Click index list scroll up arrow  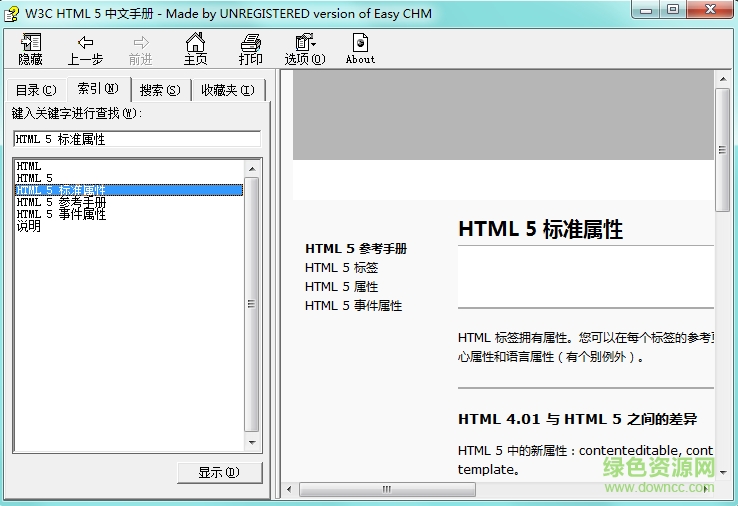point(252,169)
